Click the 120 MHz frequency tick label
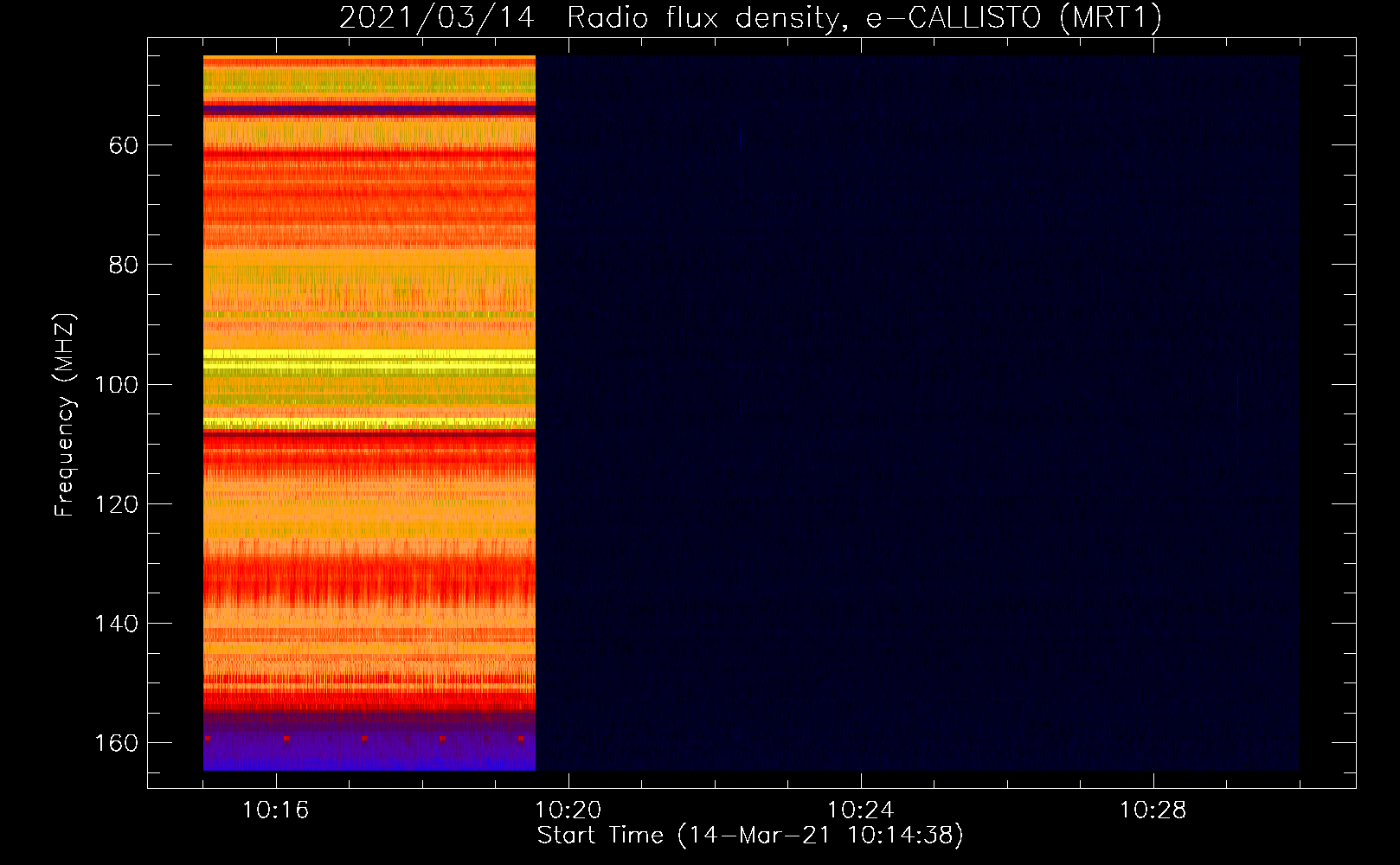 pyautogui.click(x=117, y=504)
